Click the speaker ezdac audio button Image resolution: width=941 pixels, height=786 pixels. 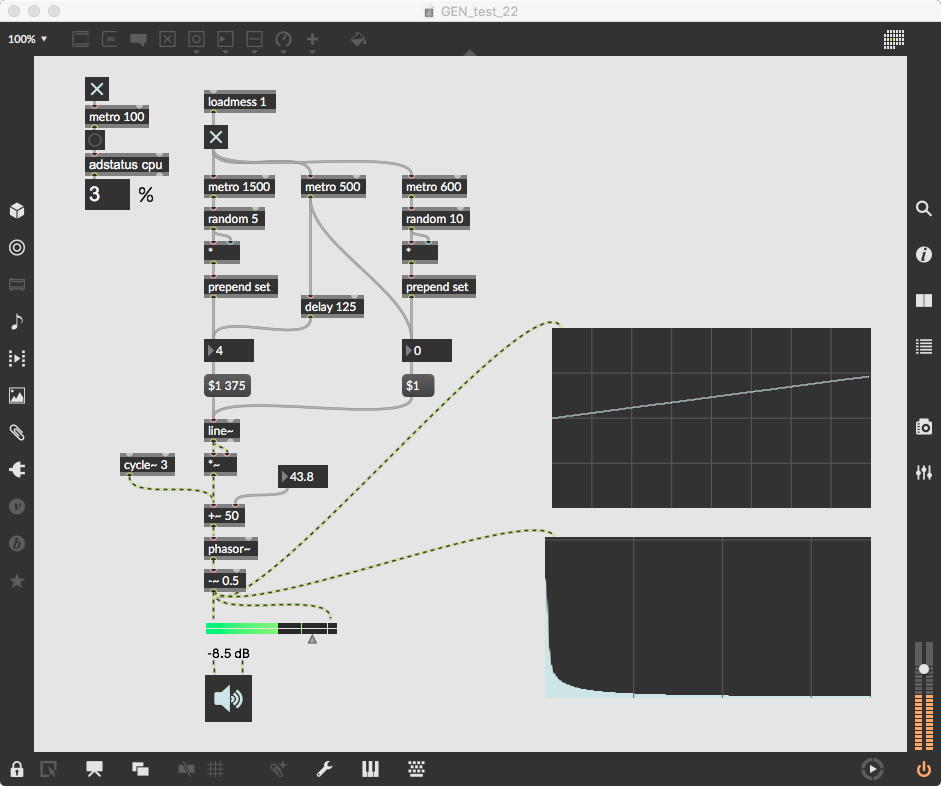point(228,698)
